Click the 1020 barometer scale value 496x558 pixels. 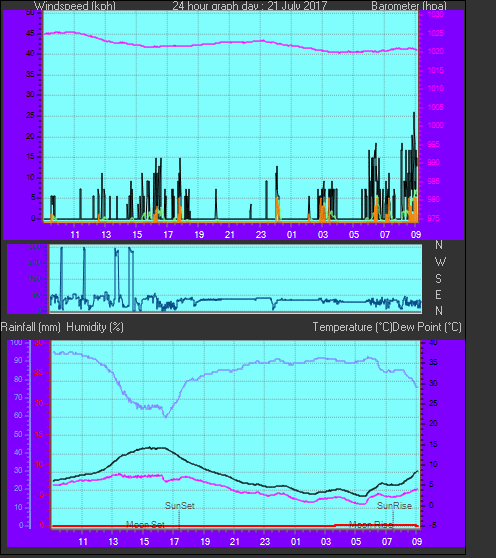tap(436, 52)
